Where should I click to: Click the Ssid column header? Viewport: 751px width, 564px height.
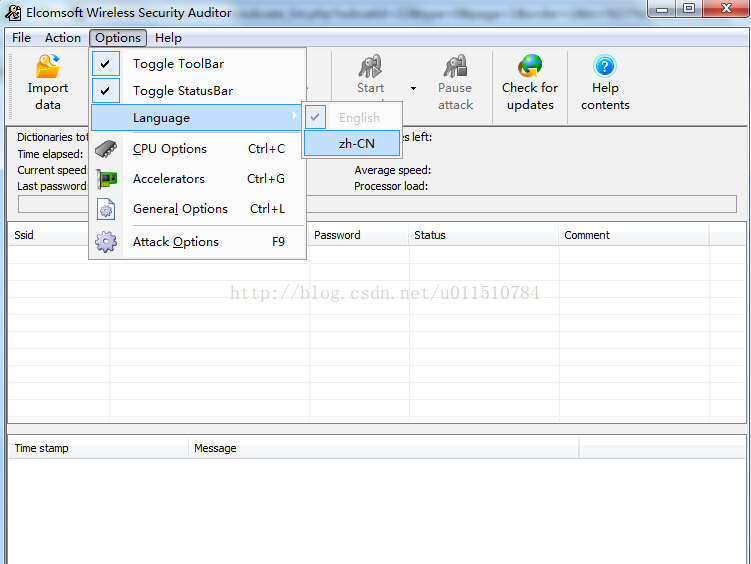tap(58, 235)
